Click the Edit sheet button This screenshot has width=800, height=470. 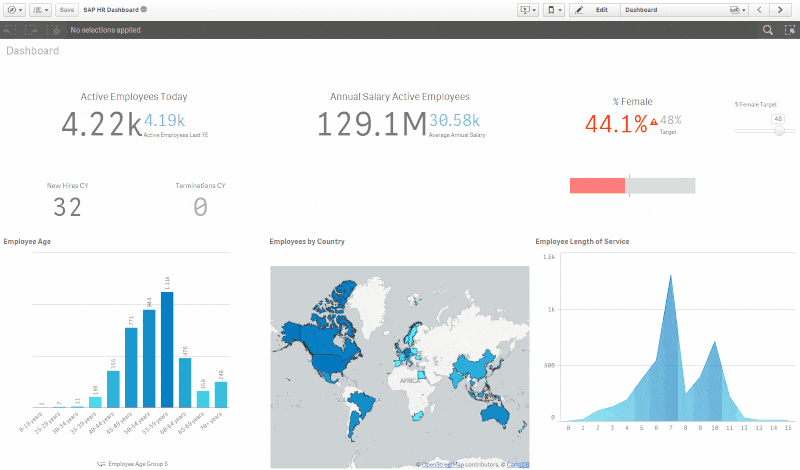pyautogui.click(x=593, y=9)
